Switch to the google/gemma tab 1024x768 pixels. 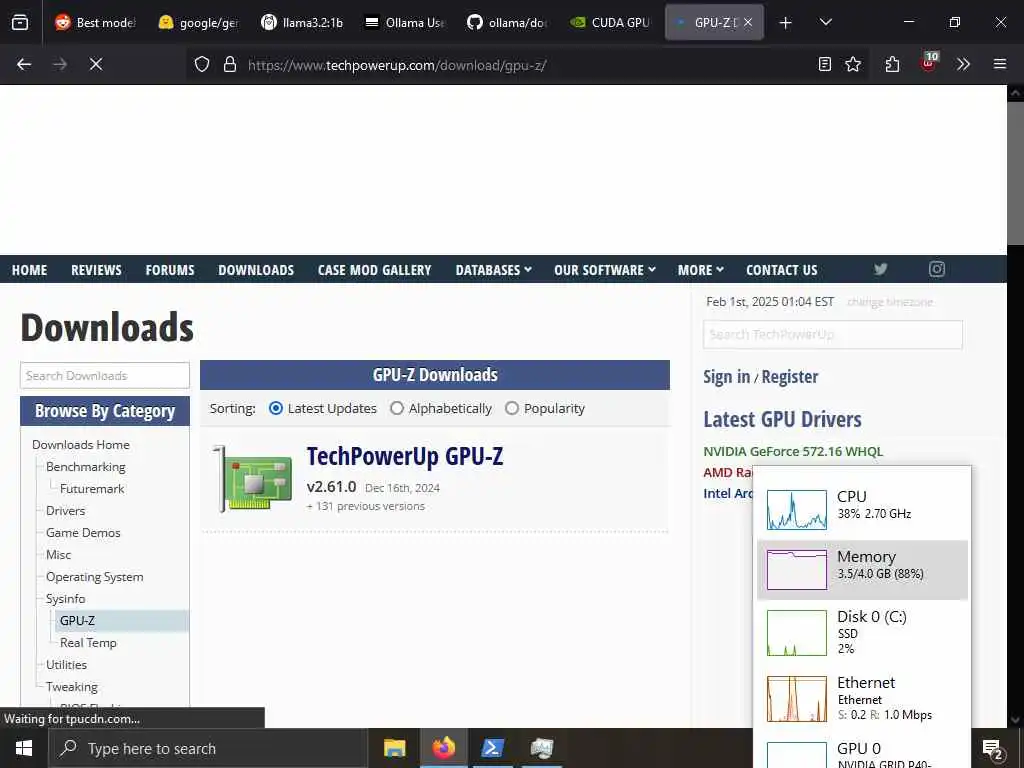(199, 22)
